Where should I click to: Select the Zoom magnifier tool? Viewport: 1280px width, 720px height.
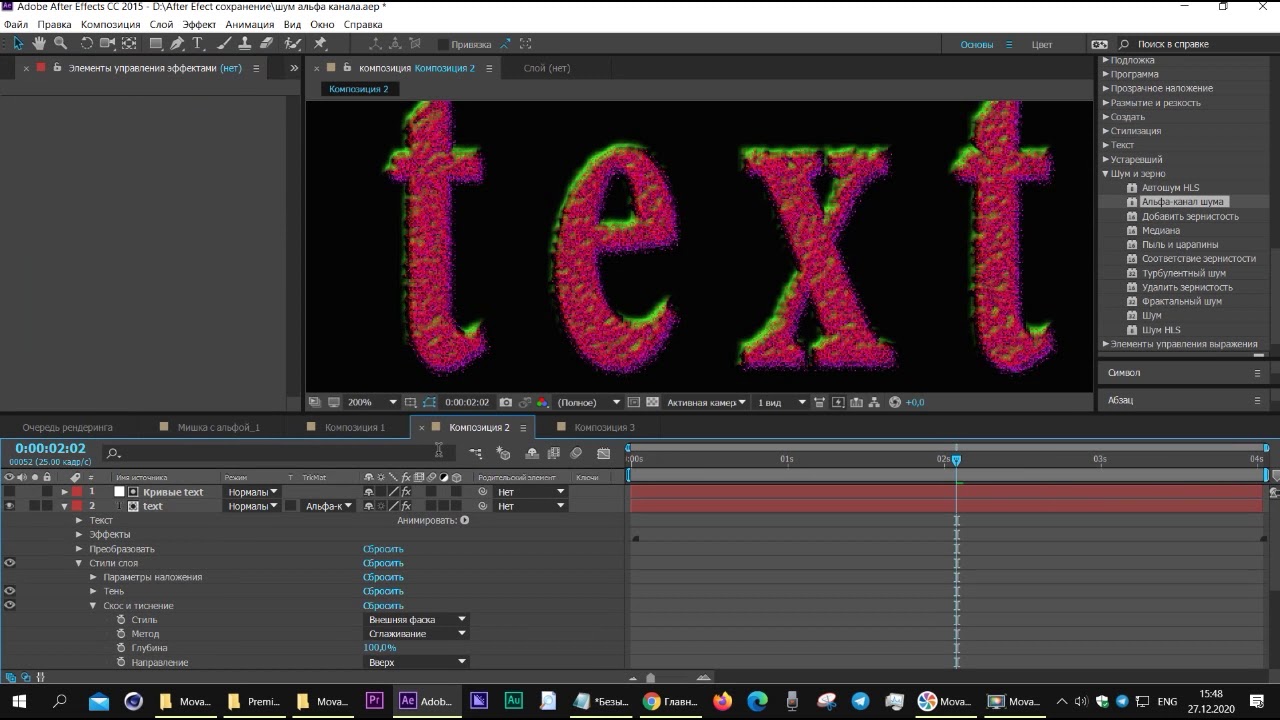[60, 44]
